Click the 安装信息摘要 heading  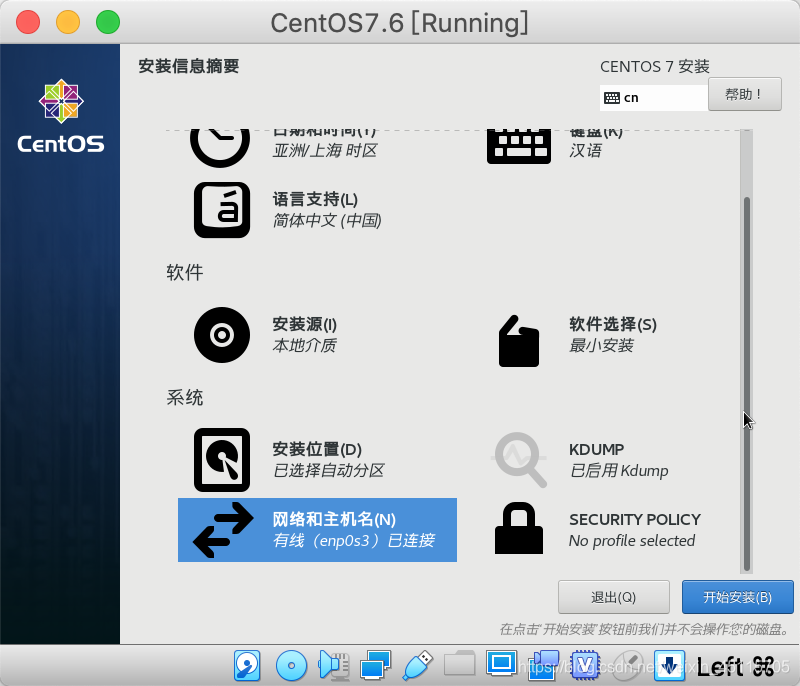tap(189, 66)
